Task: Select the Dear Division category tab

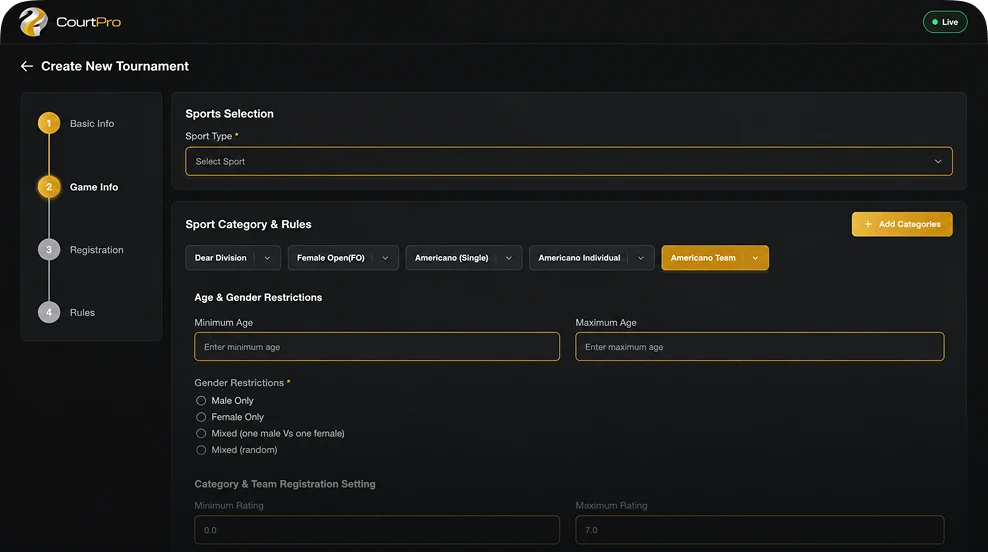Action: pos(221,258)
